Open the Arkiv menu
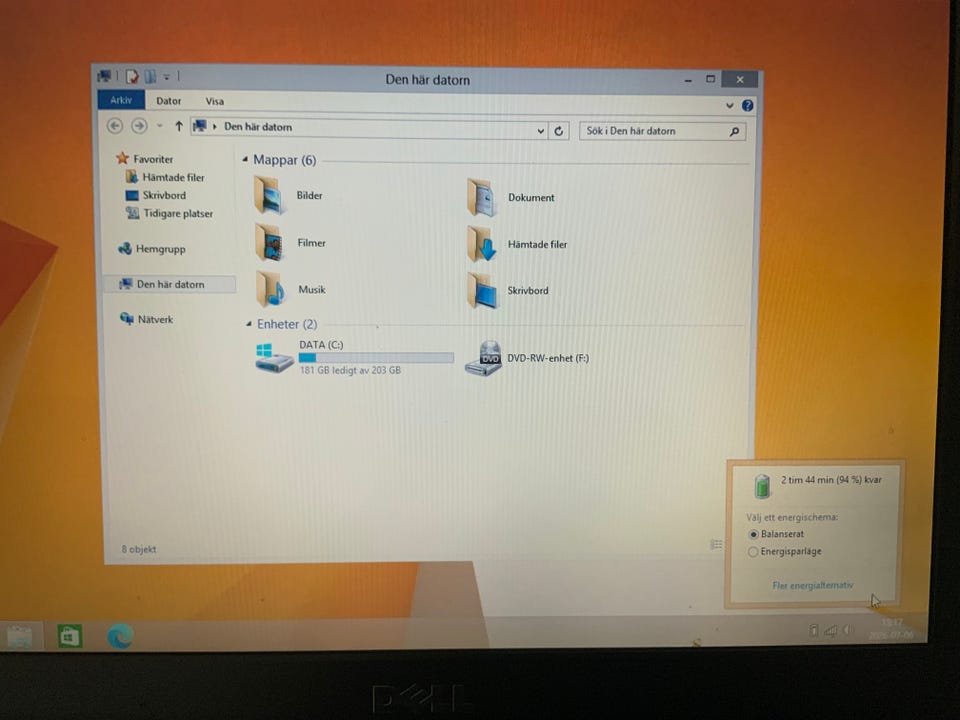 coord(121,100)
